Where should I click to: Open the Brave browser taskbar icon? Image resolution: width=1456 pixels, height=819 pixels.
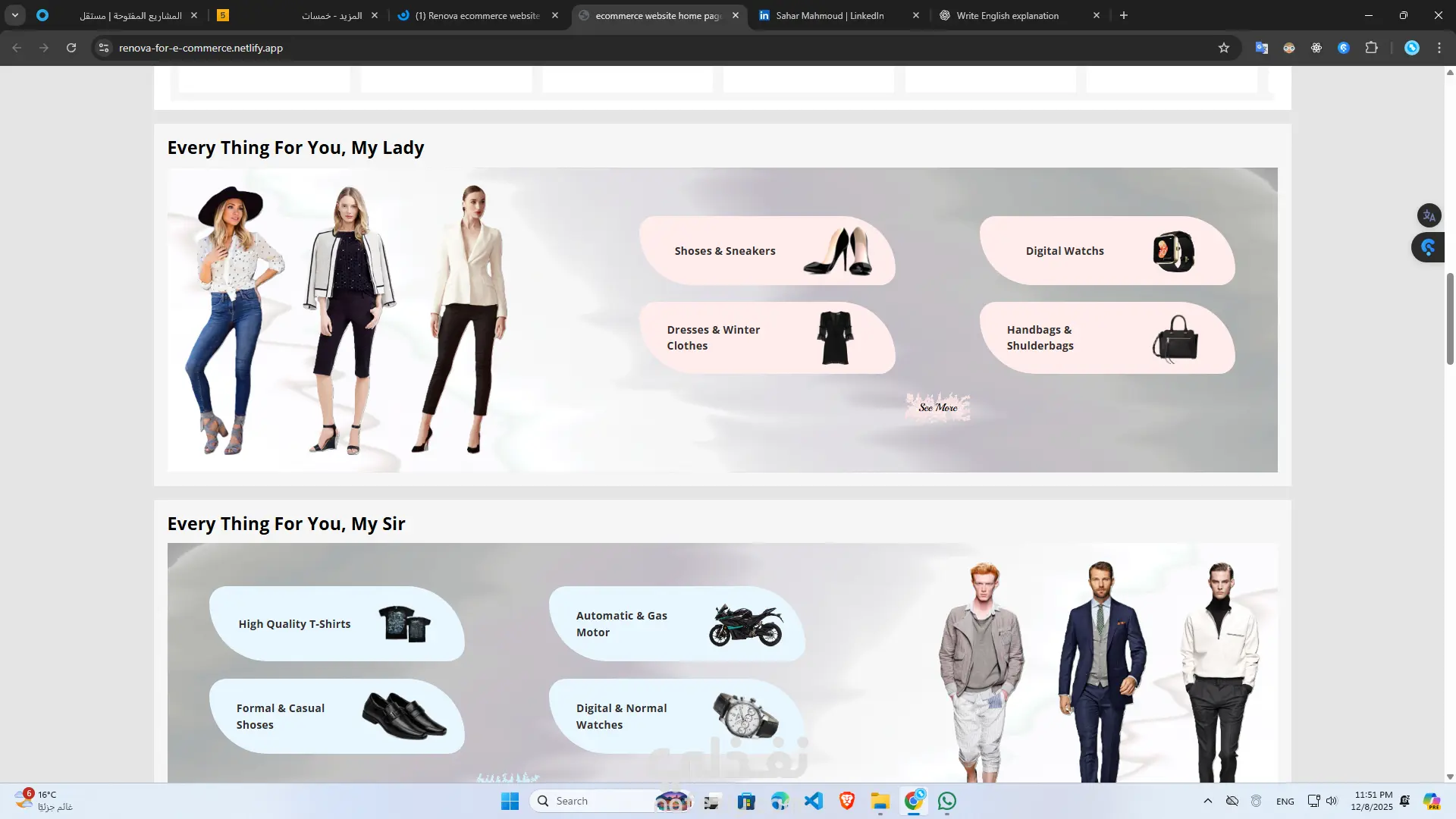pyautogui.click(x=847, y=801)
